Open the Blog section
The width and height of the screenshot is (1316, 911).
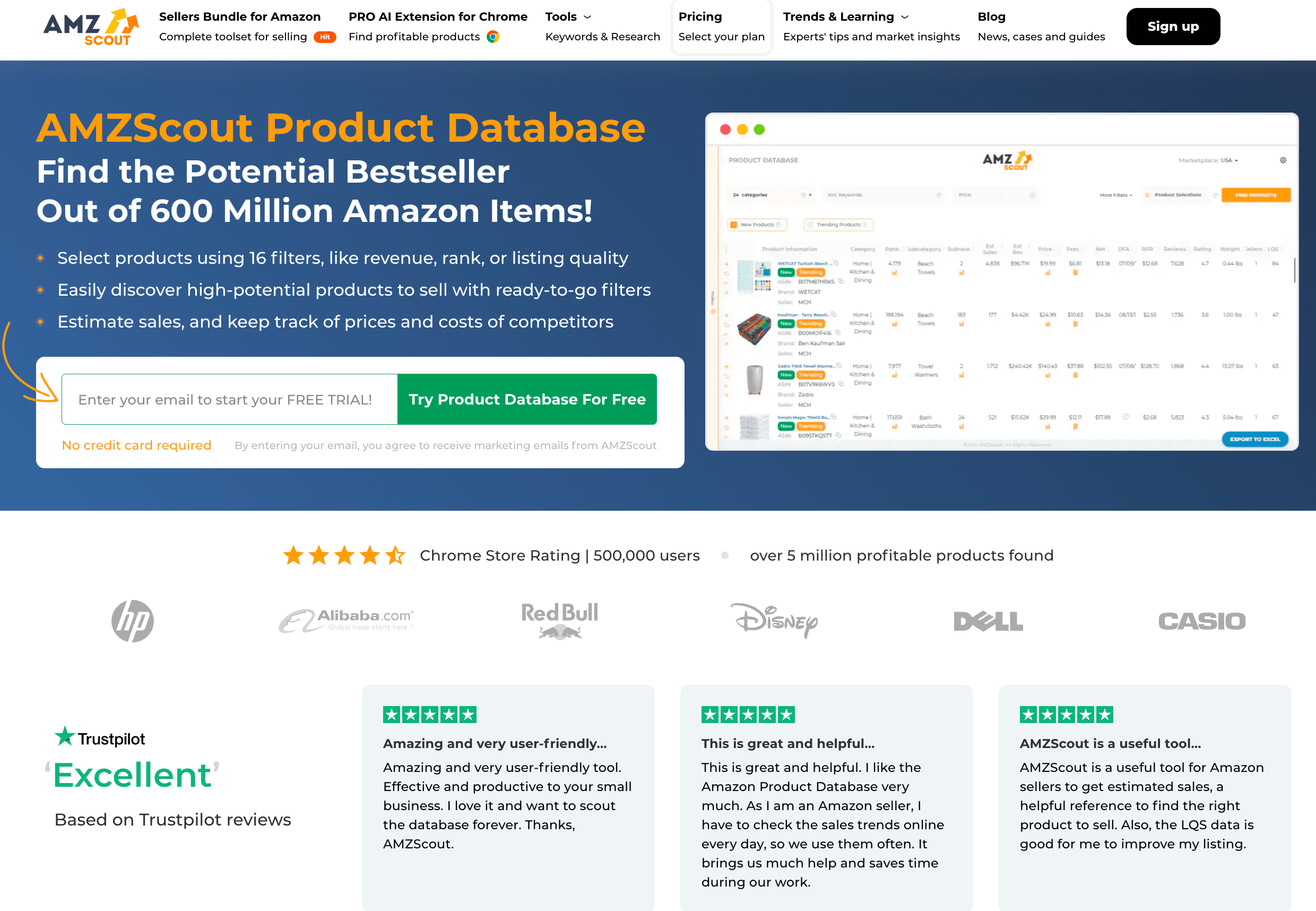[991, 16]
